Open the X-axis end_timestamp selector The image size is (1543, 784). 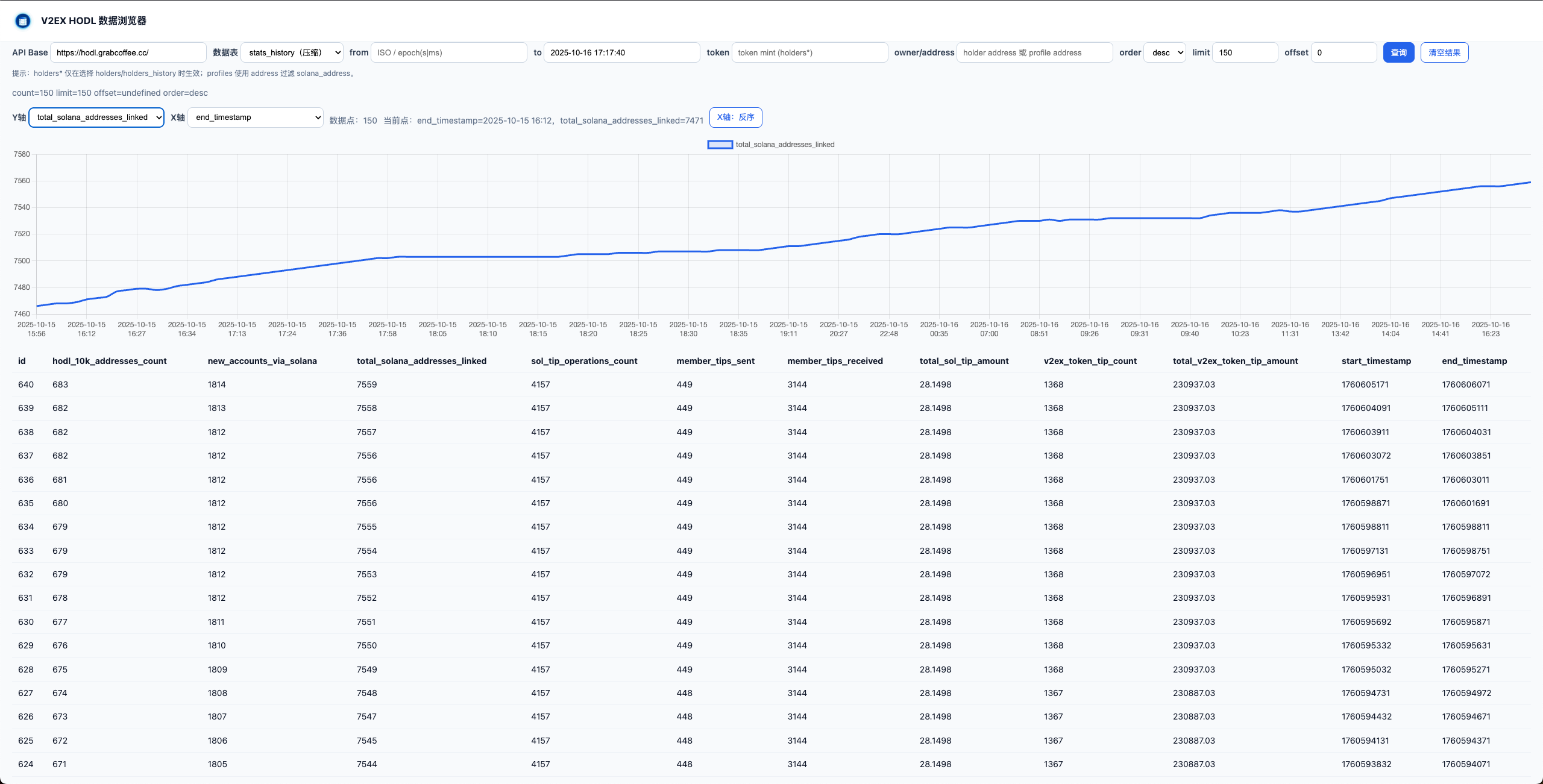256,118
